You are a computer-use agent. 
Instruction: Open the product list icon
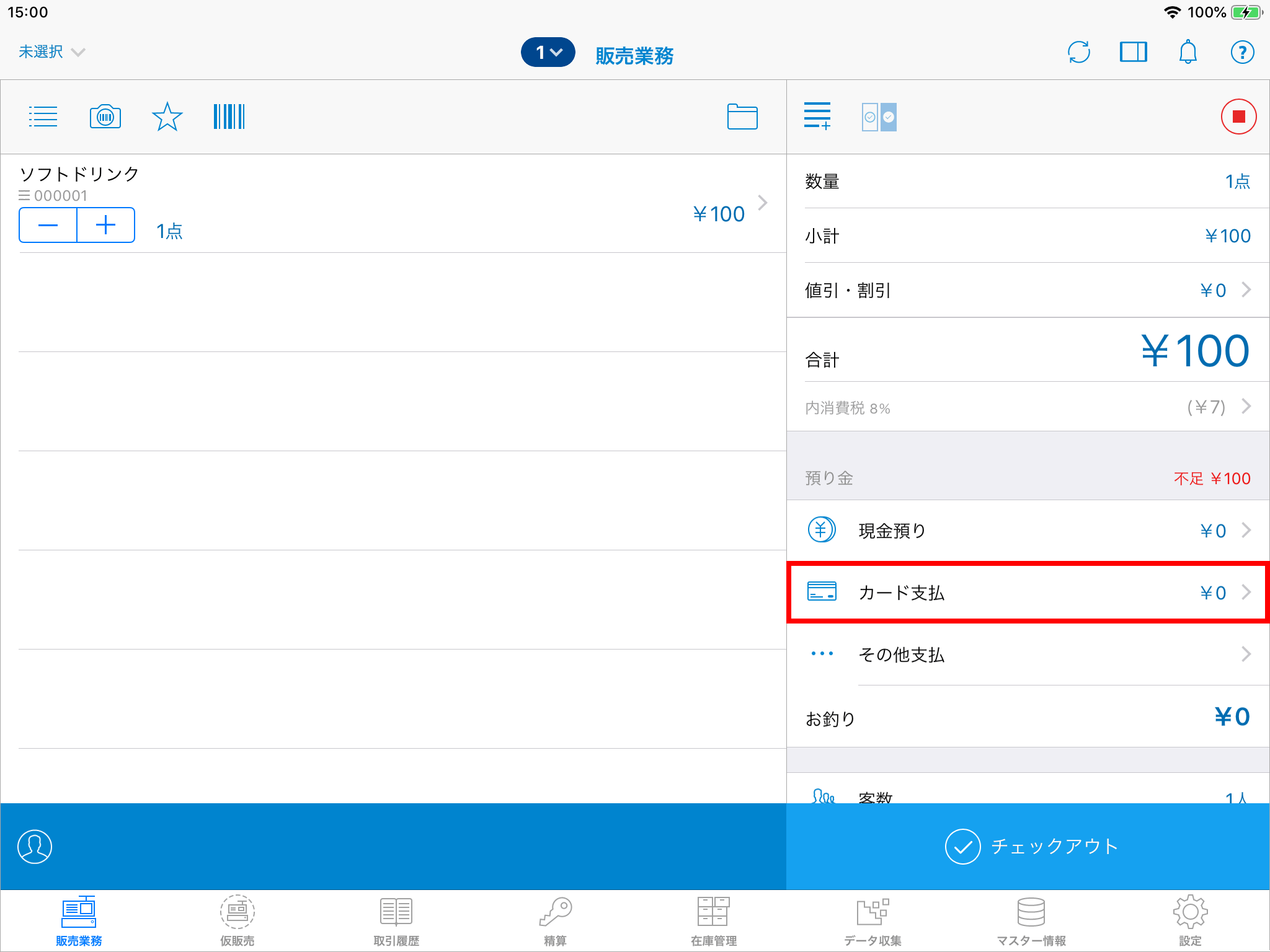(43, 117)
